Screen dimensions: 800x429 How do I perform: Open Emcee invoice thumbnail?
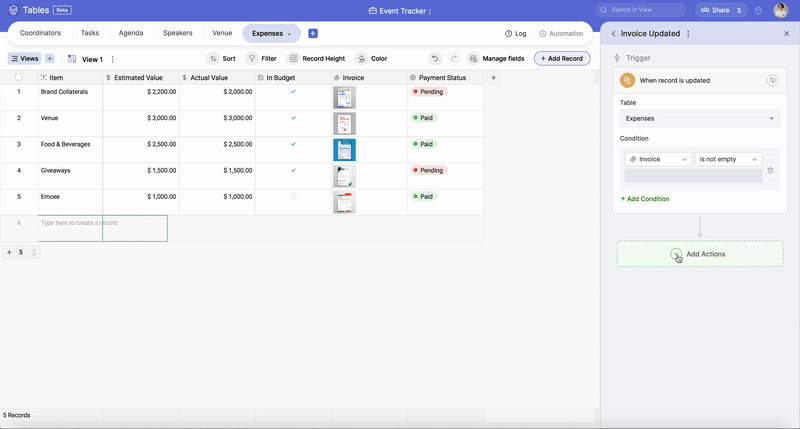tap(344, 203)
